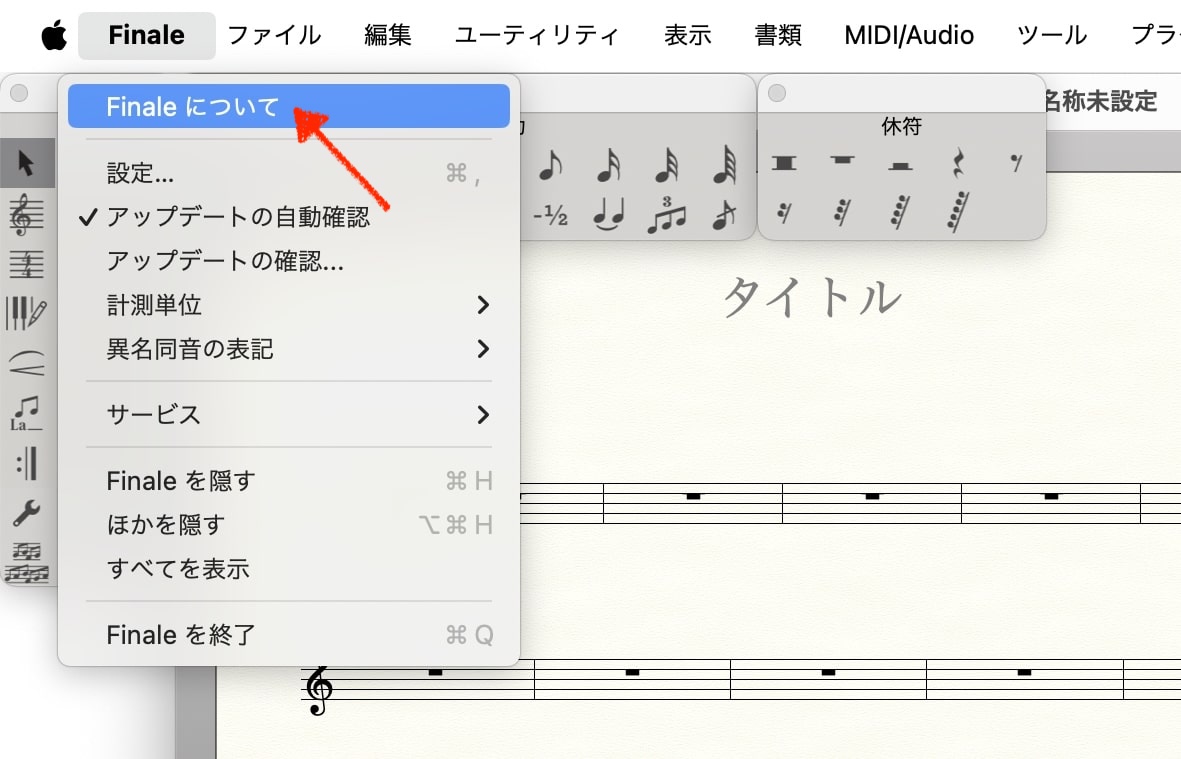Expand the 異名同音の表記 submenu

pos(288,349)
